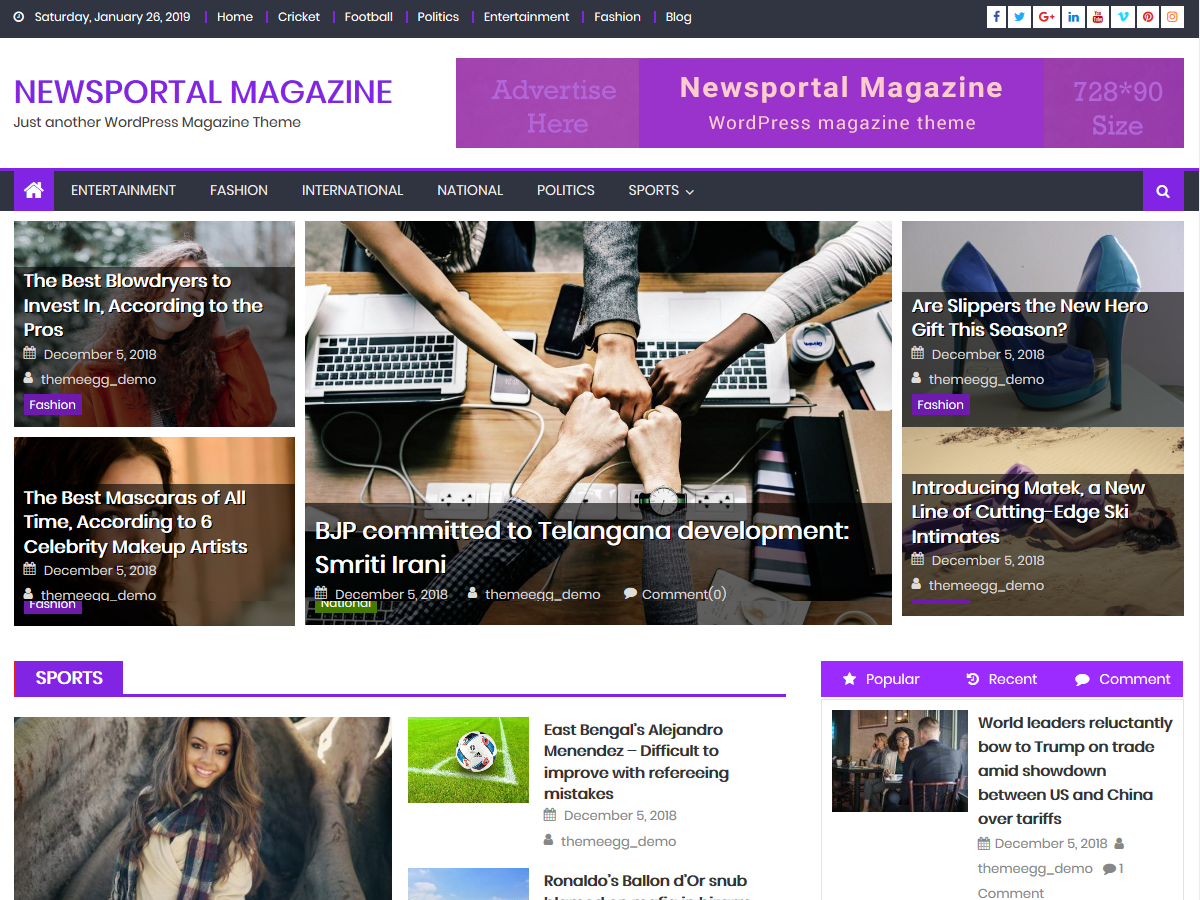This screenshot has height=900, width=1200.
Task: Open the Cricket menu item
Action: 299,17
